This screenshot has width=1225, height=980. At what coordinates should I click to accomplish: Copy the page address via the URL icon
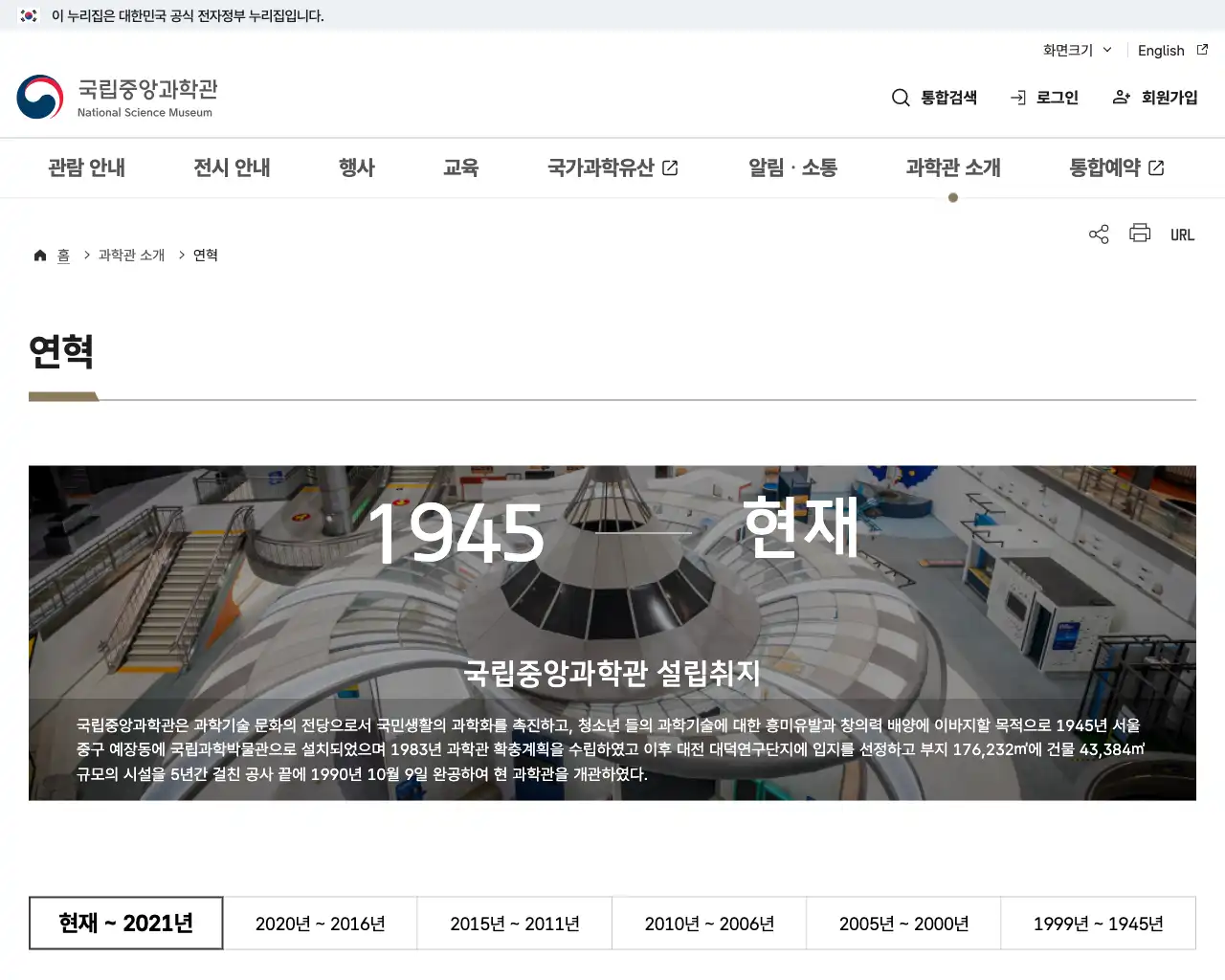pos(1182,234)
